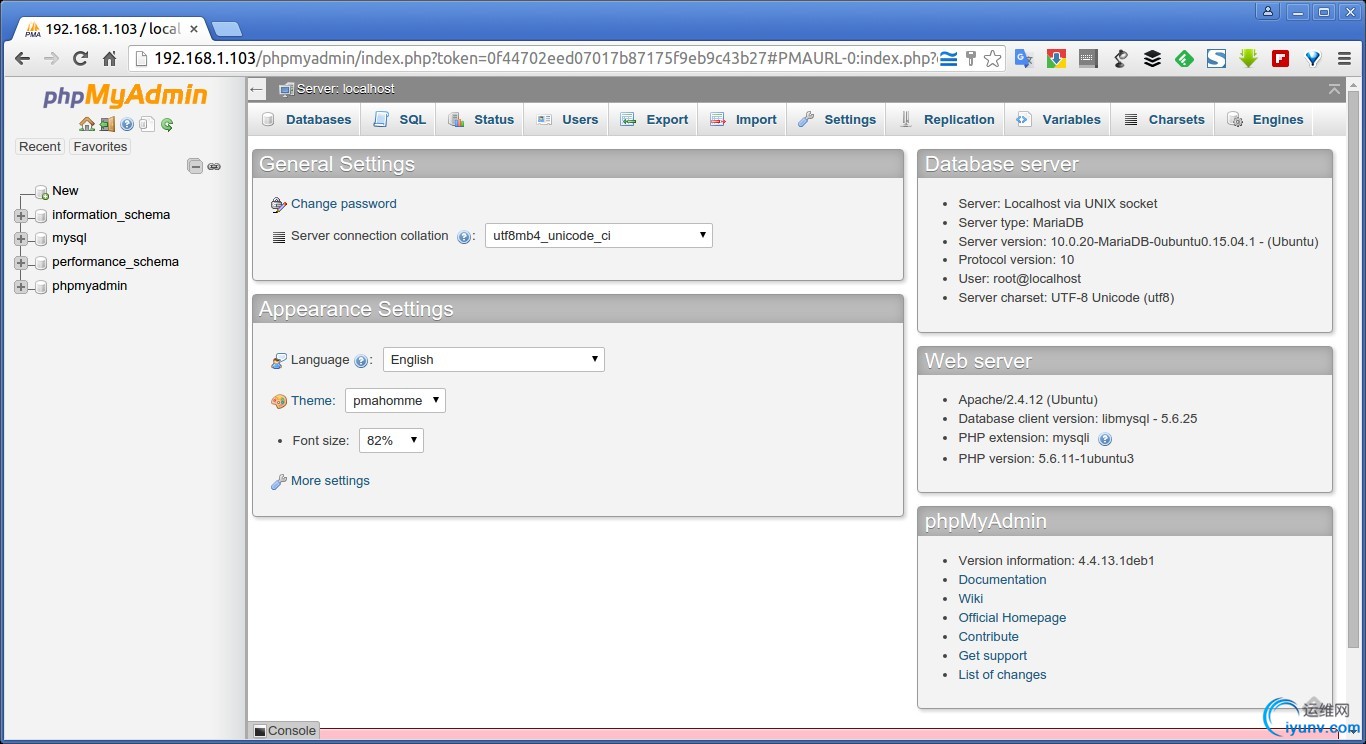Click the SQL documentation pages icon in sidebar

[x=147, y=124]
